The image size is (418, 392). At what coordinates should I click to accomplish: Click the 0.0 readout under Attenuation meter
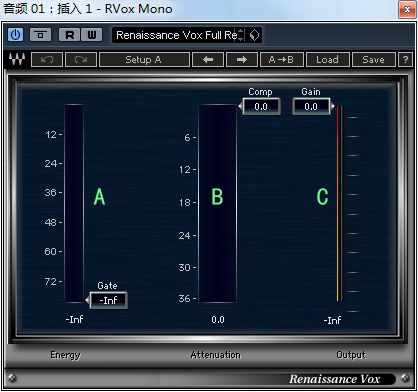(x=218, y=320)
